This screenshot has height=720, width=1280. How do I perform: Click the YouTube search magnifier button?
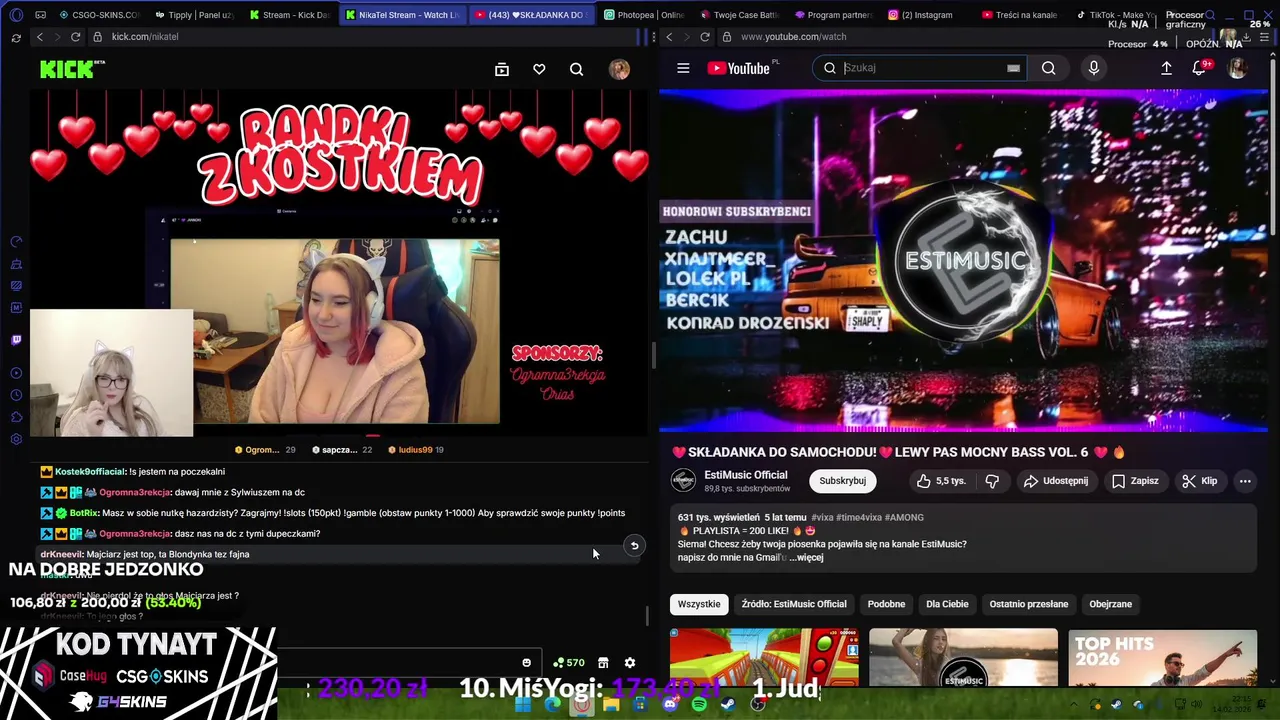pyautogui.click(x=1048, y=68)
